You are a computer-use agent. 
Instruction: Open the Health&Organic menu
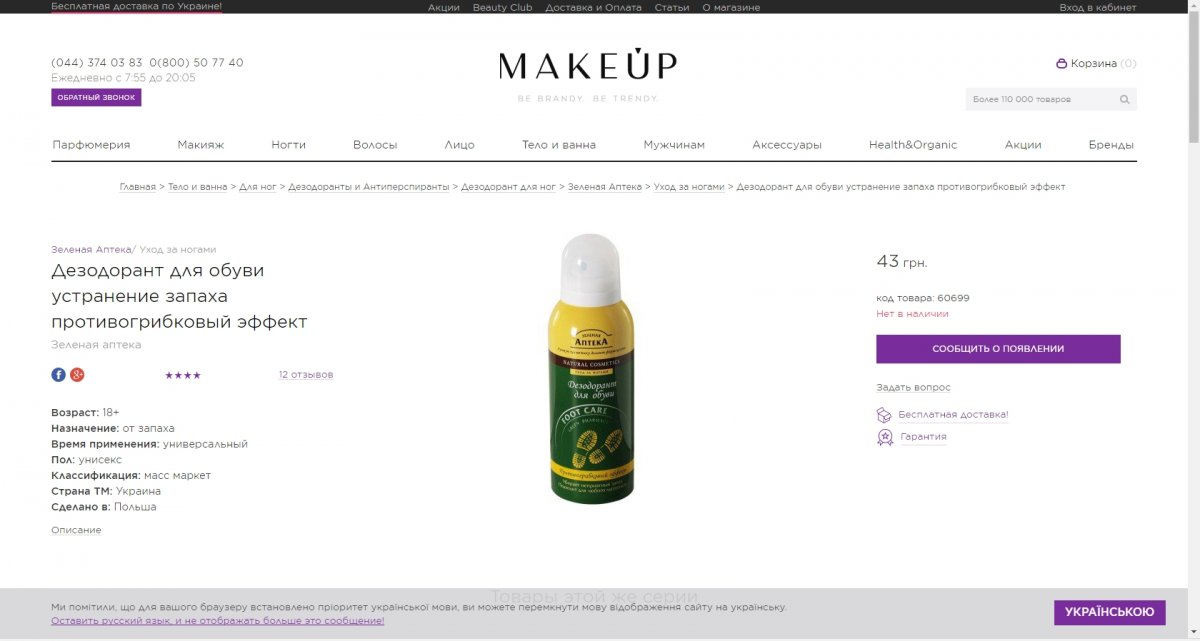[x=913, y=144]
